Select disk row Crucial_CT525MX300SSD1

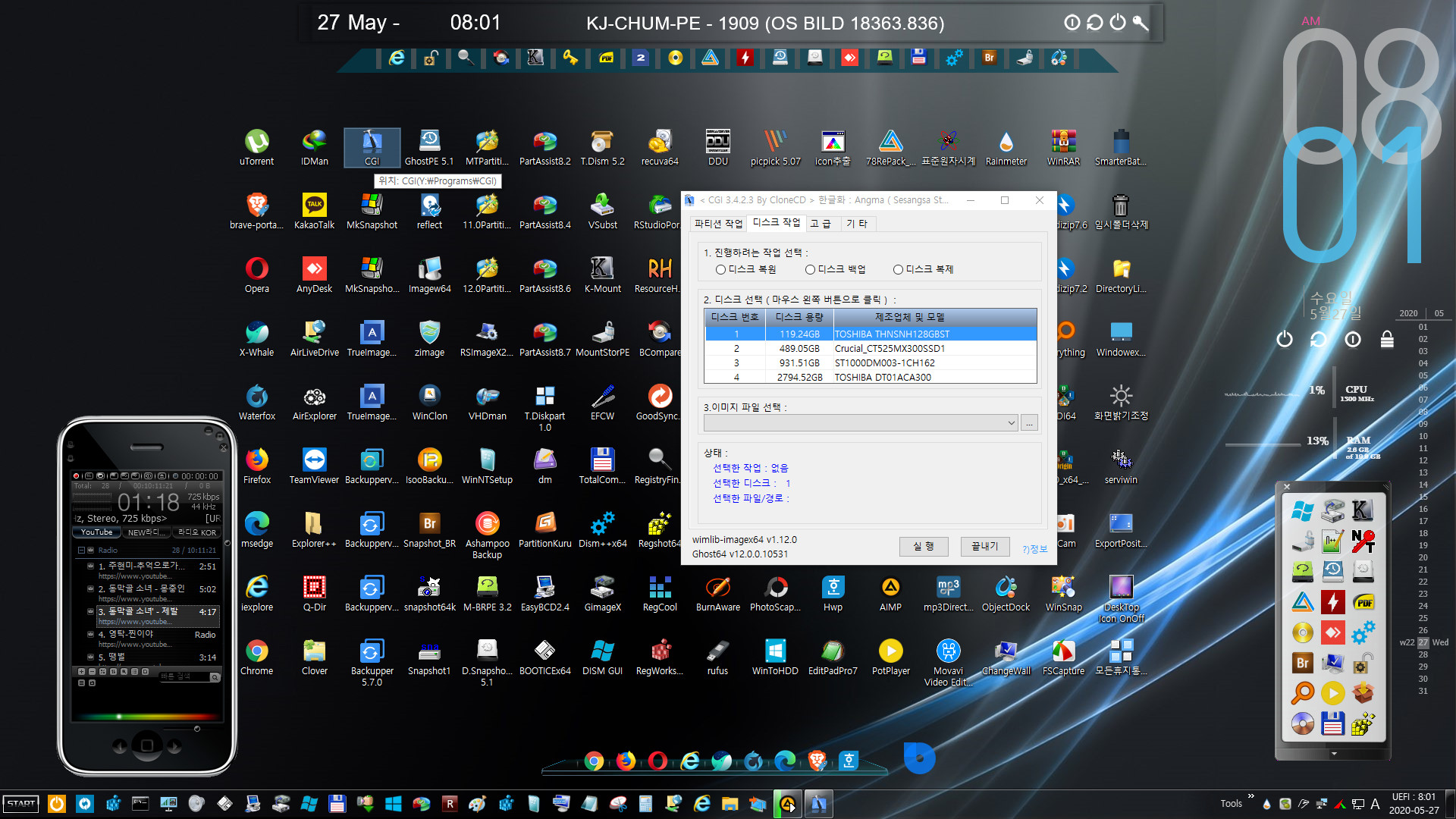(x=871, y=349)
